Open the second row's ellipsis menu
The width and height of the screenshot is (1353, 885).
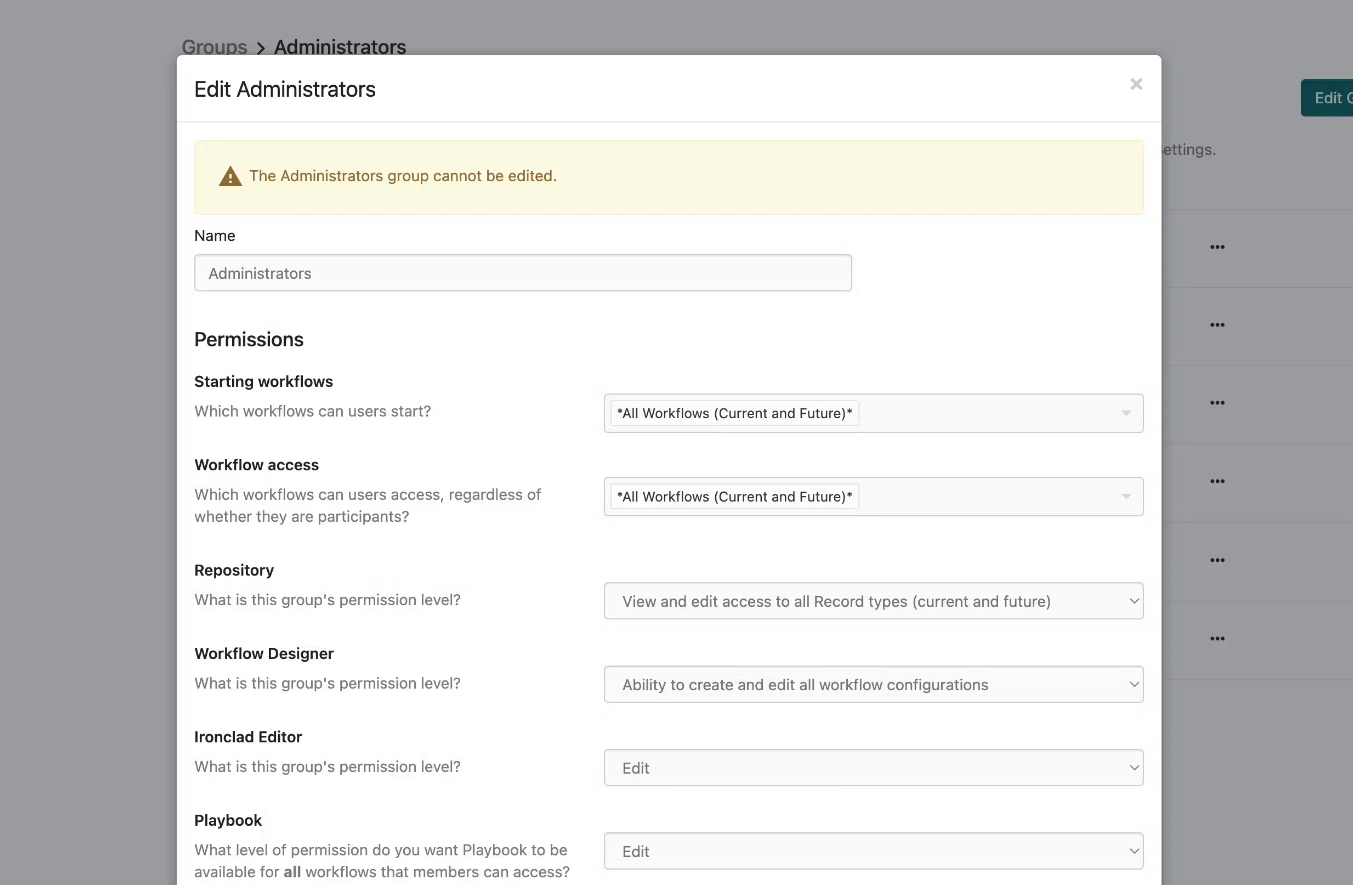point(1217,325)
